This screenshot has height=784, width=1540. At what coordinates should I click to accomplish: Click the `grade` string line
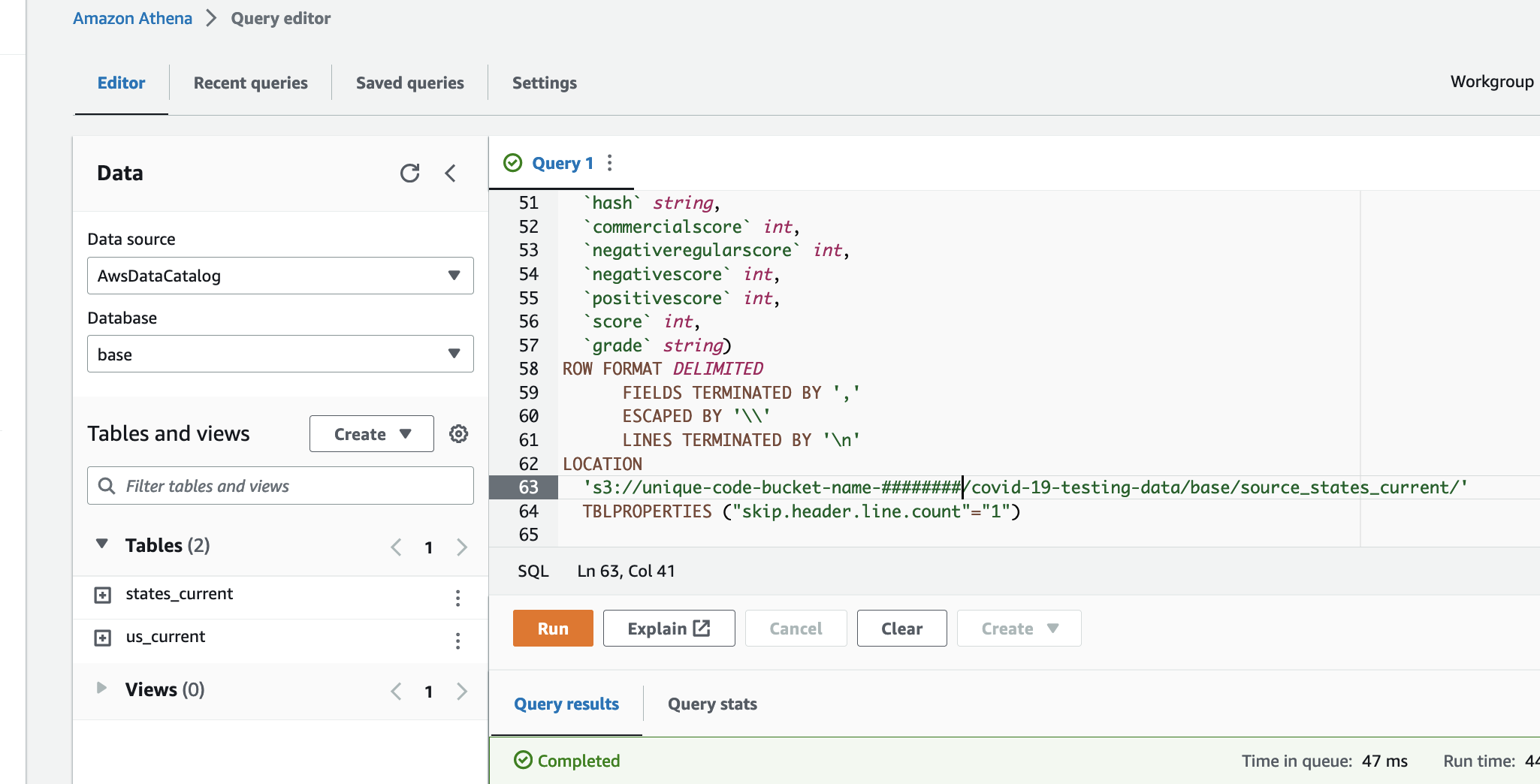[x=657, y=345]
